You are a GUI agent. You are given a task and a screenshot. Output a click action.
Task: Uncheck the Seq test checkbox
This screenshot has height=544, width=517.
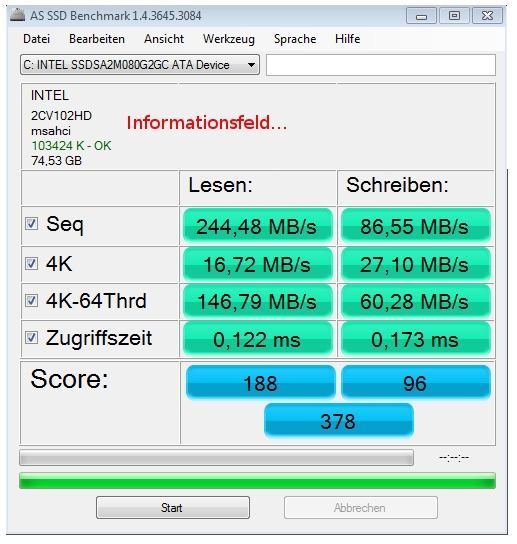coord(31,224)
